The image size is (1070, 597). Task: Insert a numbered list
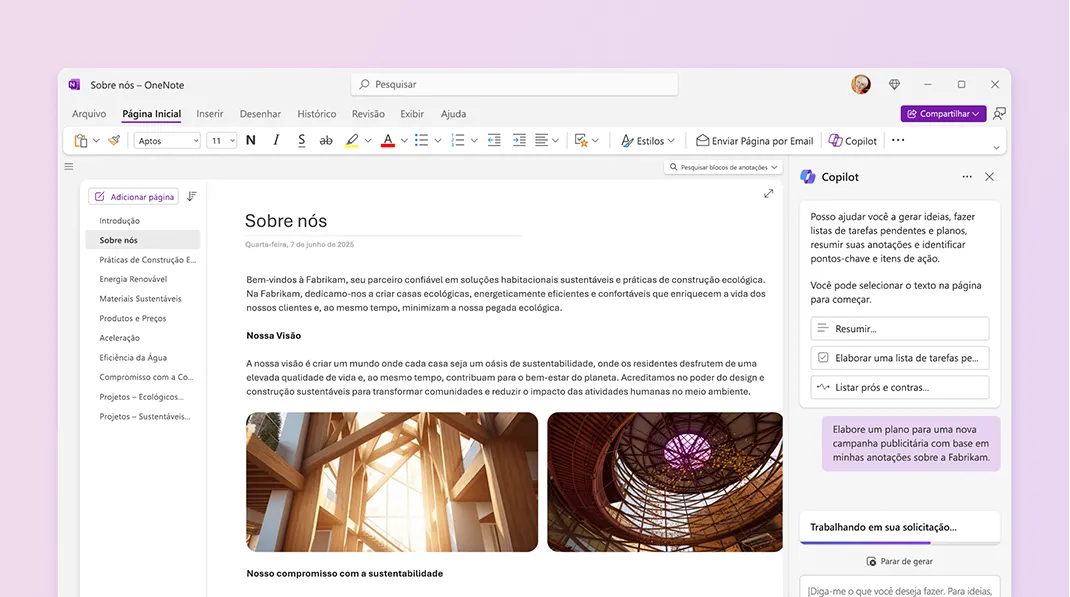tap(458, 141)
